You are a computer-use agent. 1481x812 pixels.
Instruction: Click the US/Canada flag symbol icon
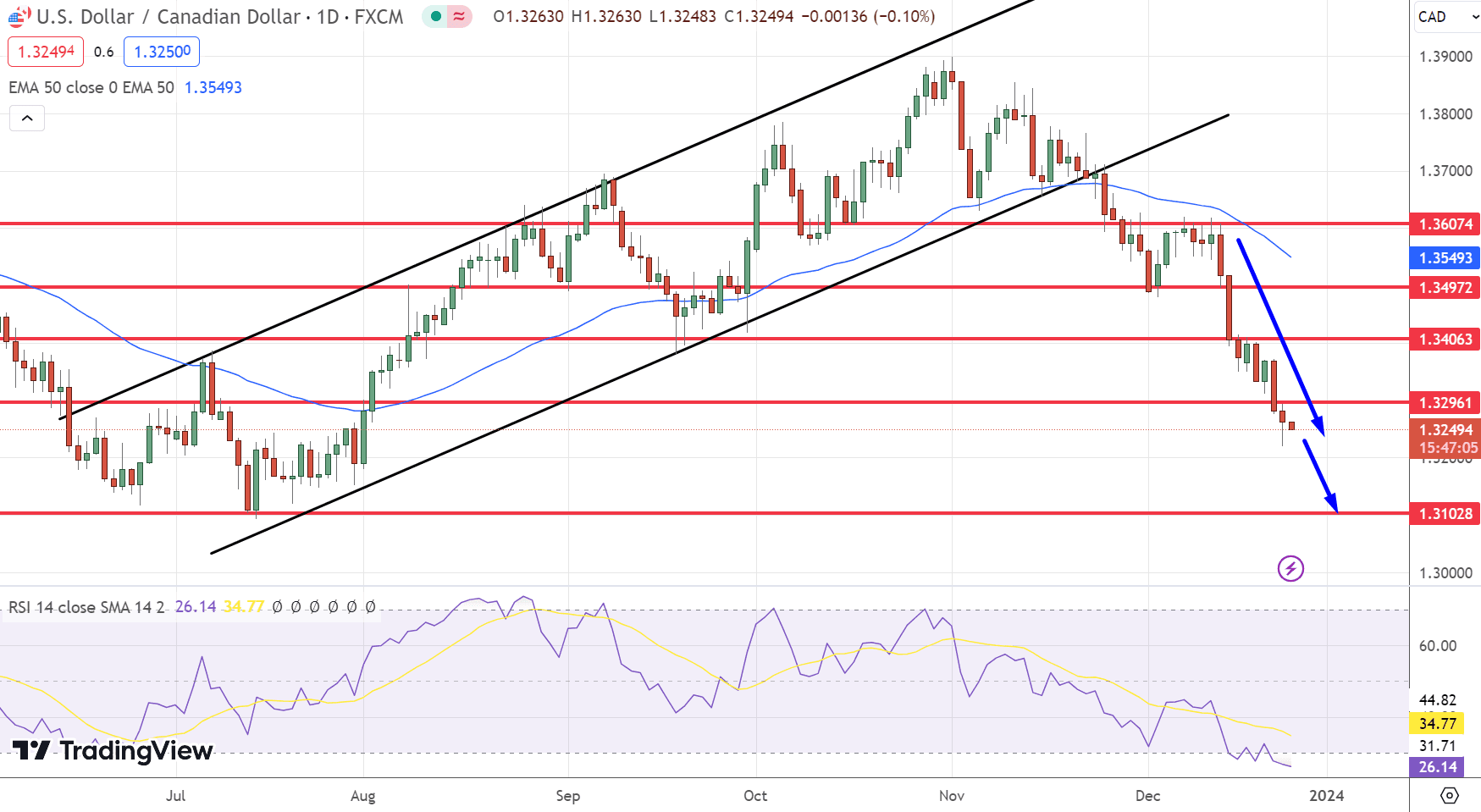pyautogui.click(x=19, y=16)
